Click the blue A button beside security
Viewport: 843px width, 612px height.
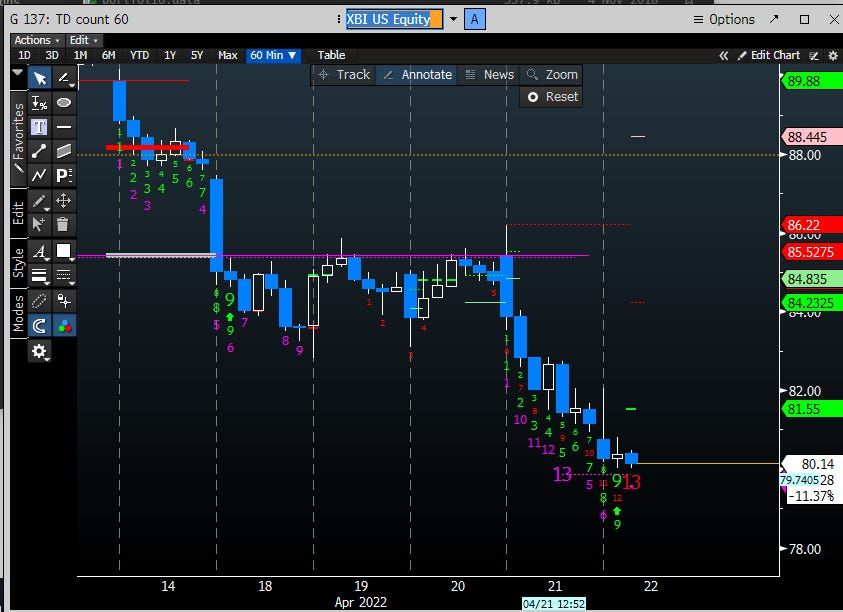pos(474,19)
